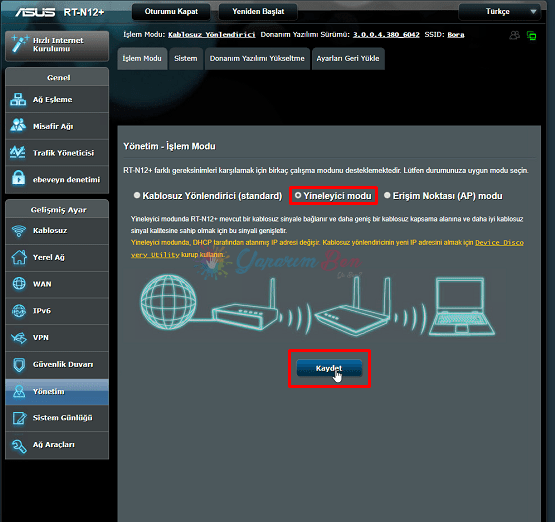Open the WAN menu item
Screen dimensions: 555x522
point(57,284)
